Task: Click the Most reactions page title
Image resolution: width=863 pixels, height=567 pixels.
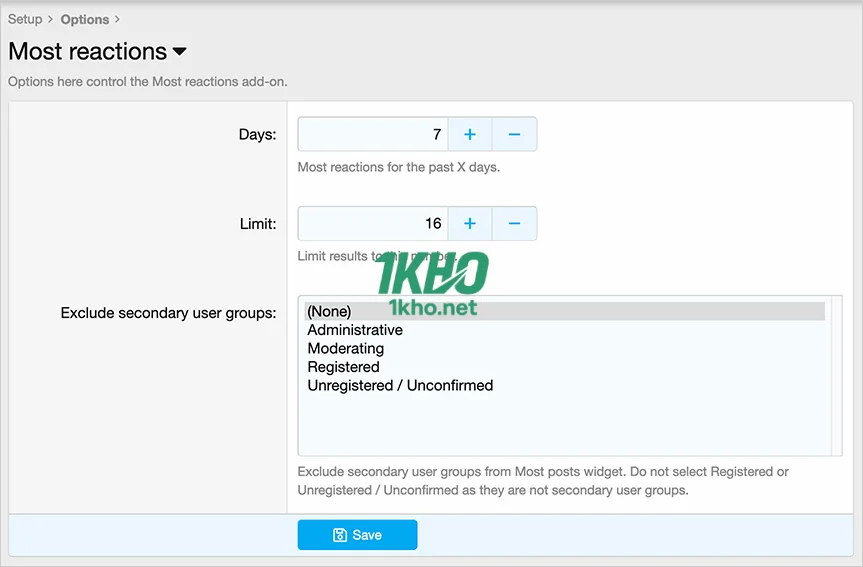Action: tap(88, 52)
